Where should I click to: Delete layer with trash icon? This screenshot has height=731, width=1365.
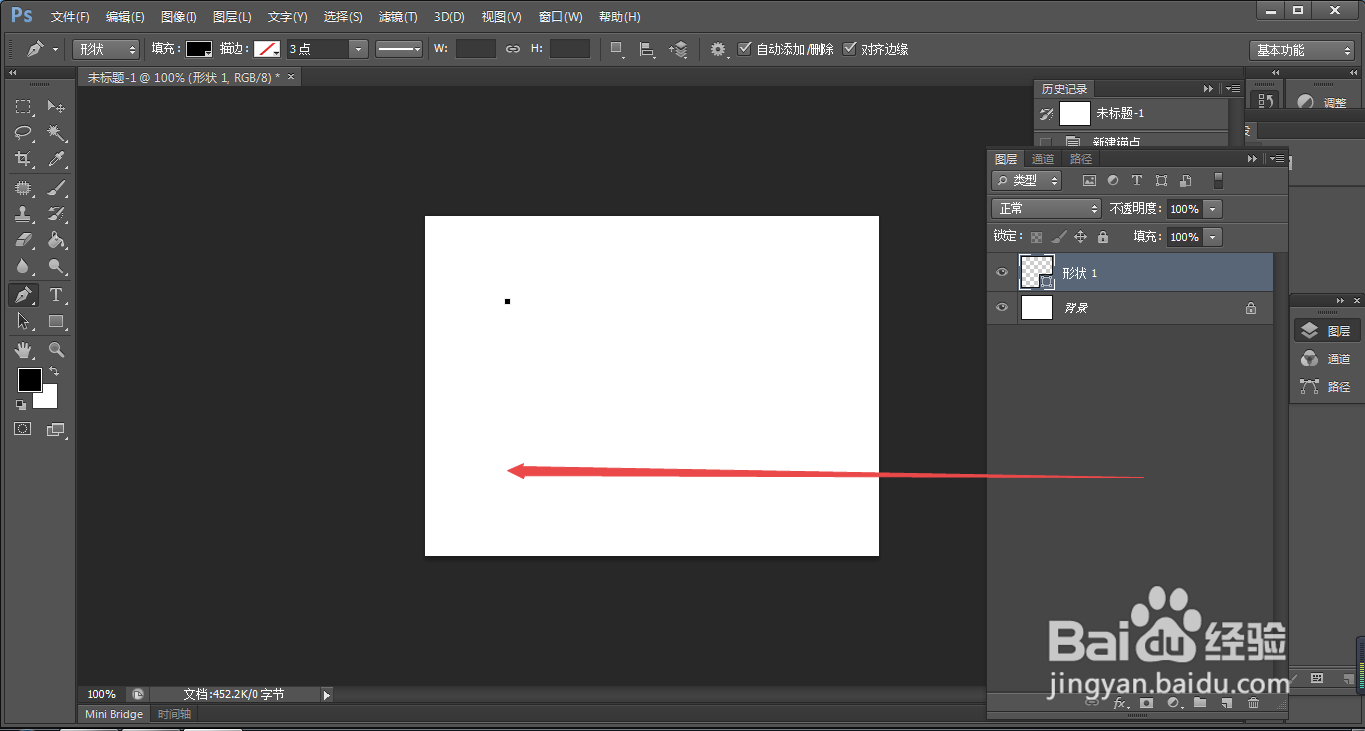(x=1253, y=703)
